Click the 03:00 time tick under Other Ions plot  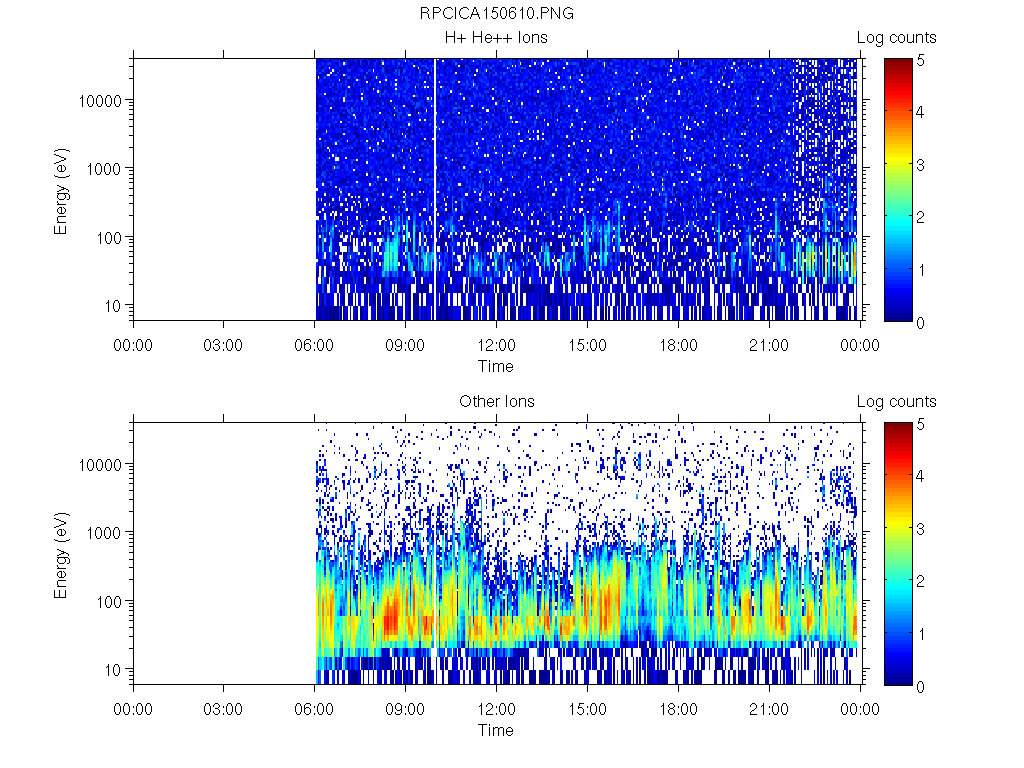(x=223, y=709)
